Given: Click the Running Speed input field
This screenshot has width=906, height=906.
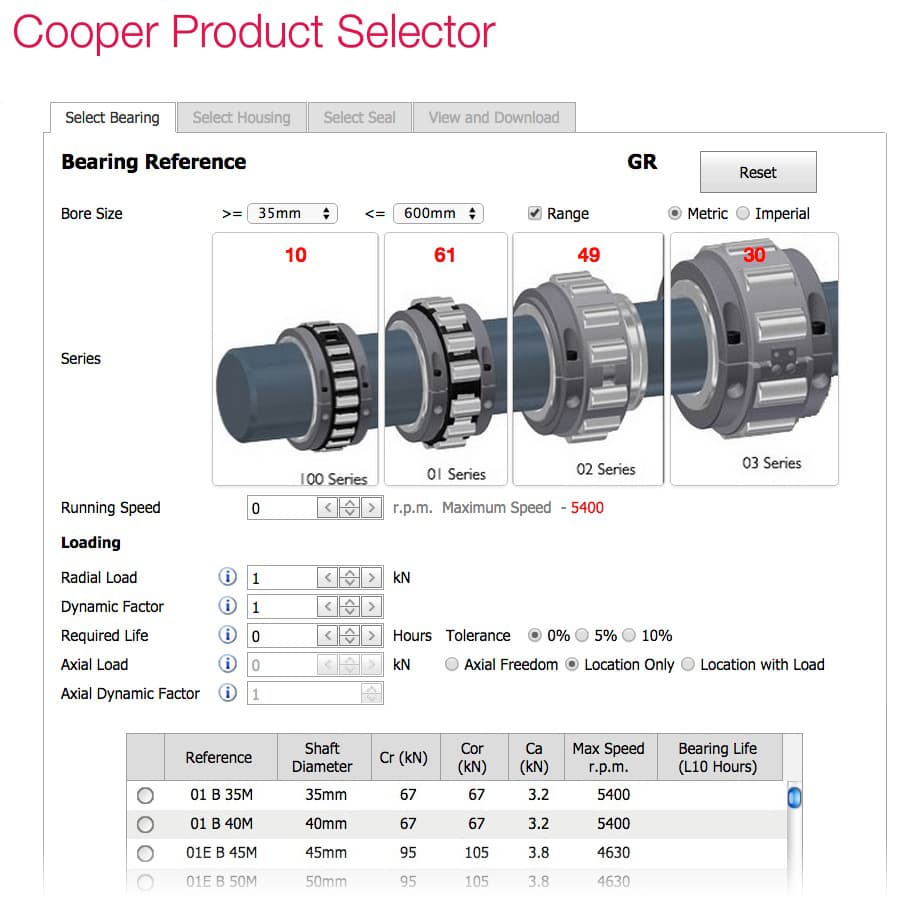Looking at the screenshot, I should pos(283,508).
